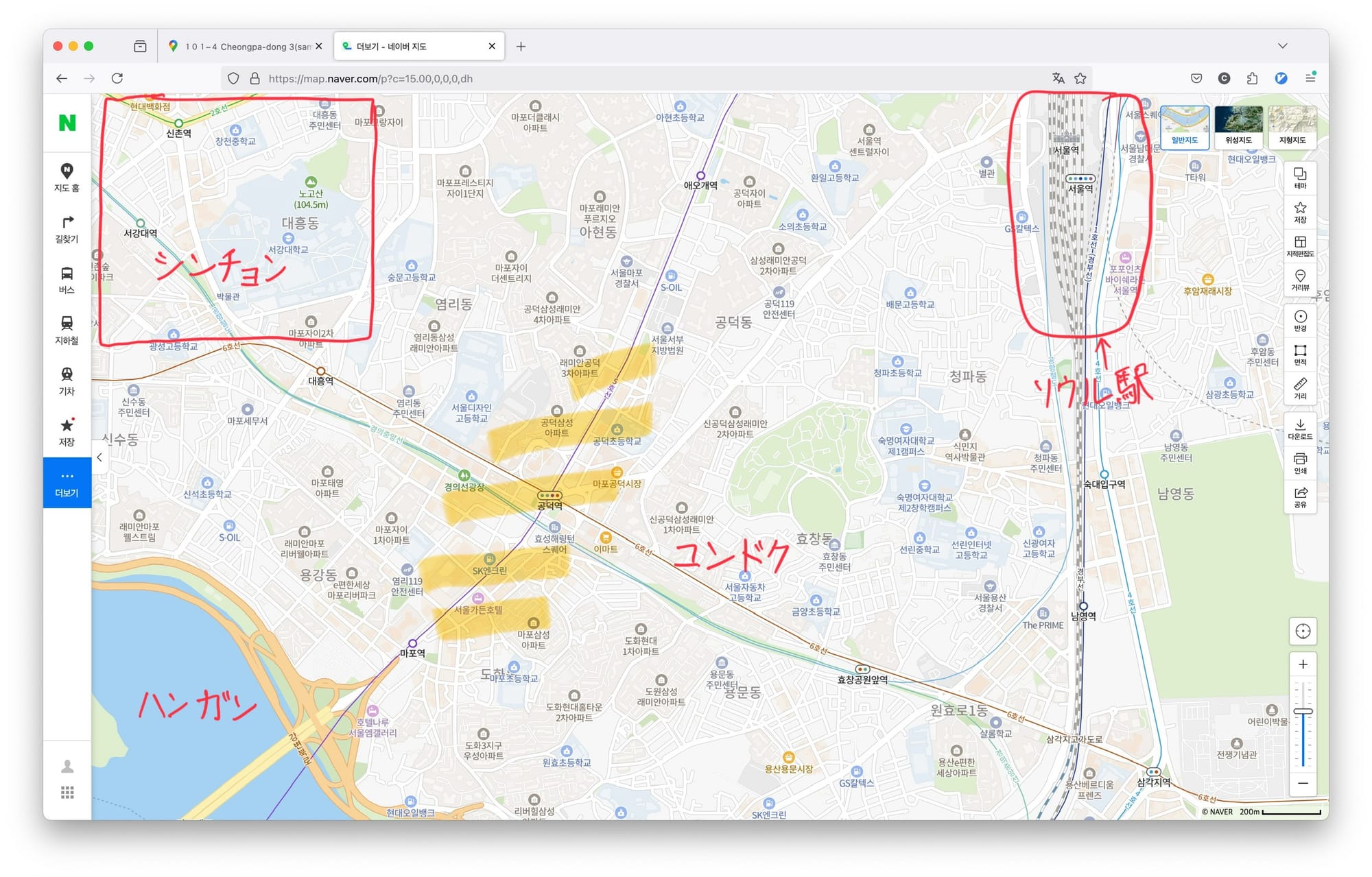Open the 길찾기 directions panel
The image size is (1372, 877).
click(67, 229)
